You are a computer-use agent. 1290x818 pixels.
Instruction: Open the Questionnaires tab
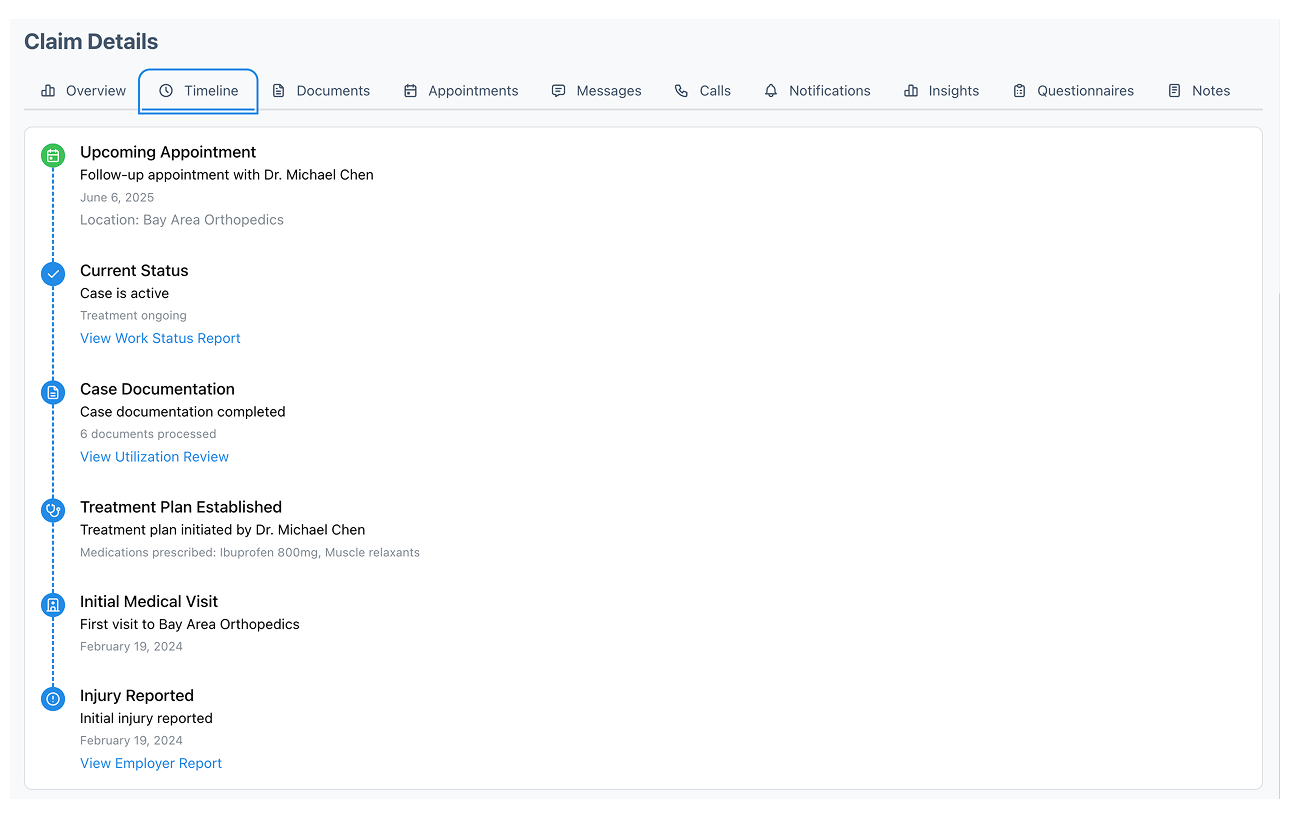(x=1073, y=90)
